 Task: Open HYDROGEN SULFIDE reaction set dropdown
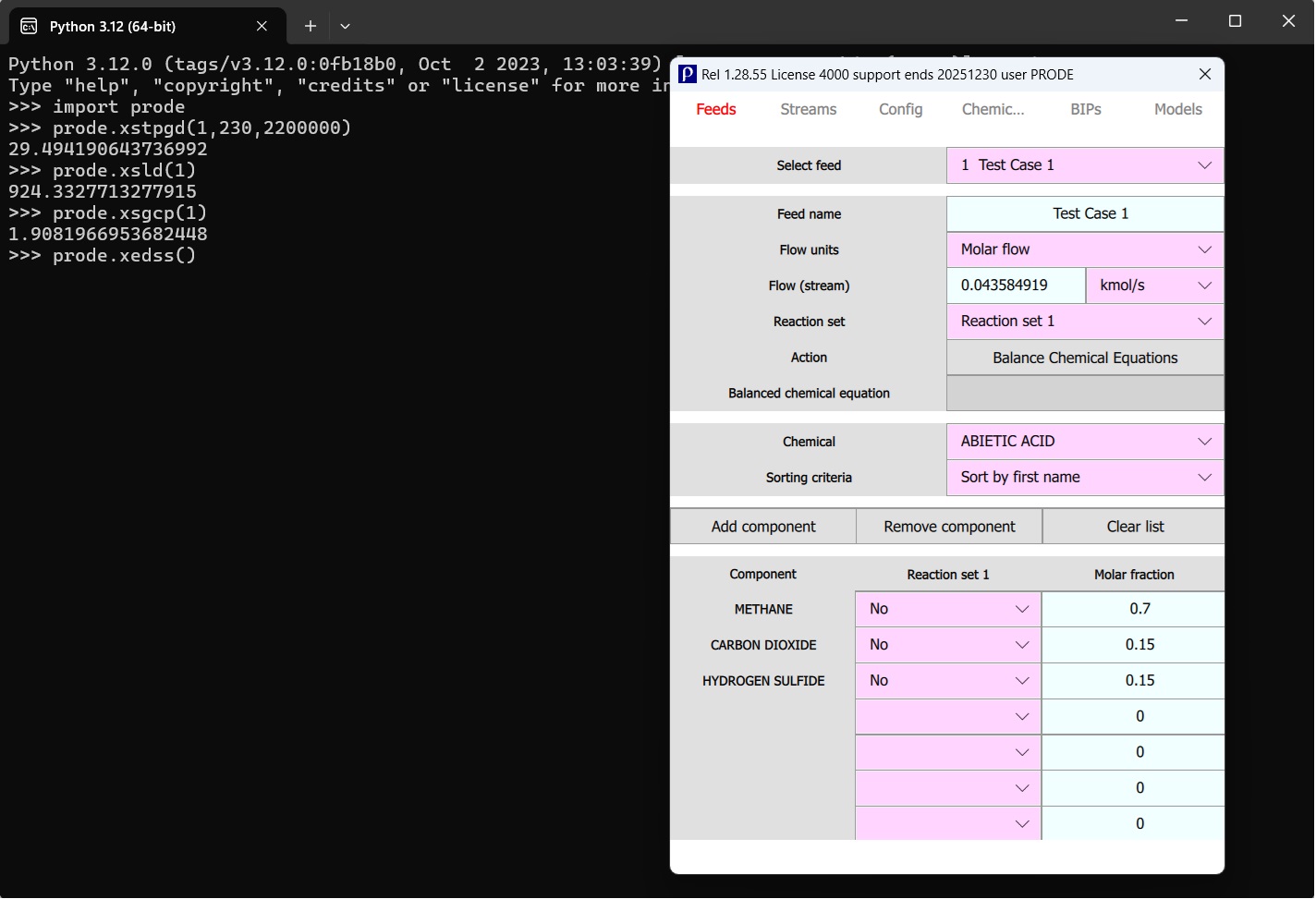tap(948, 681)
